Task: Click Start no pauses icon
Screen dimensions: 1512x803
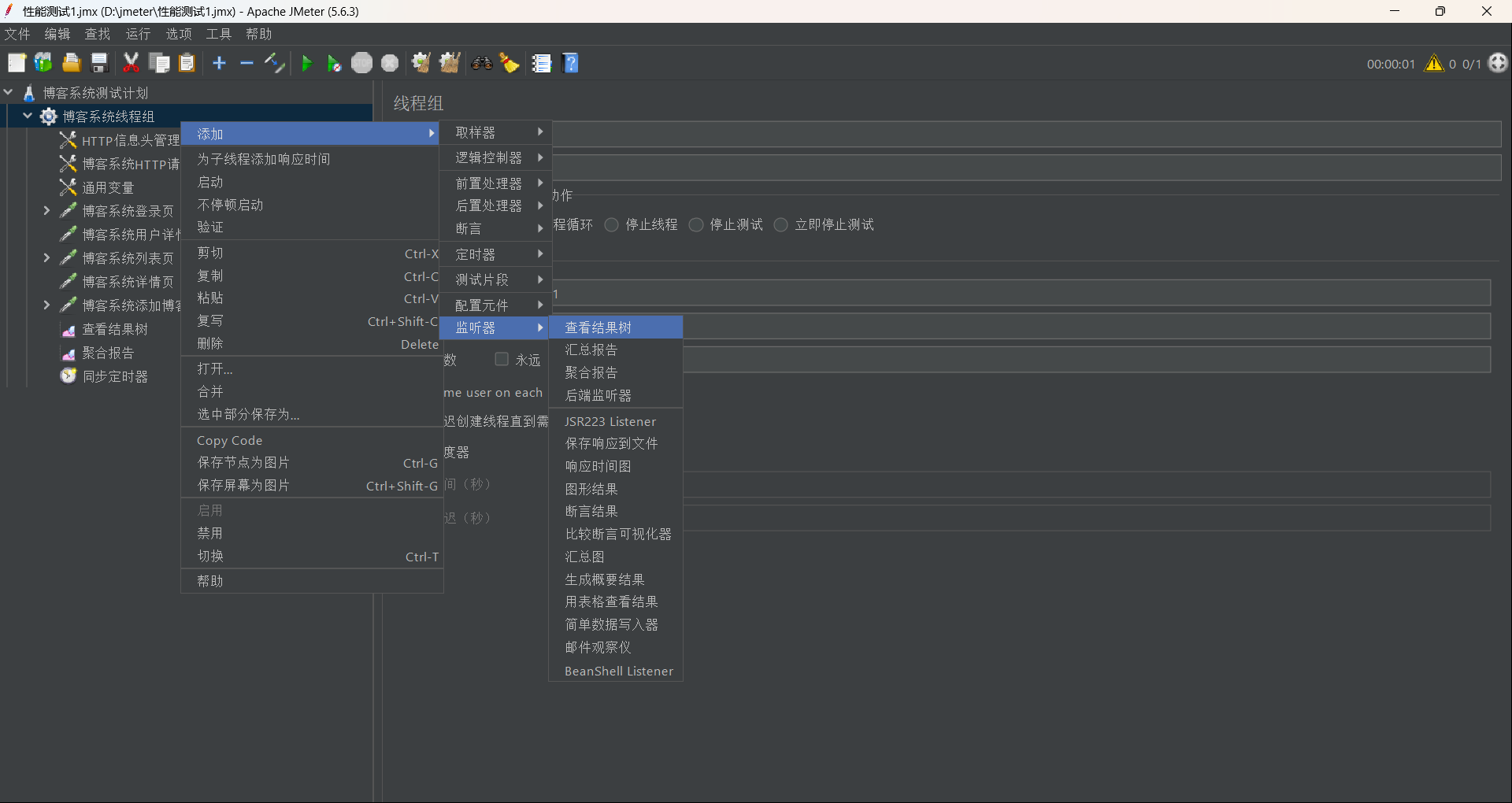Action: click(334, 63)
